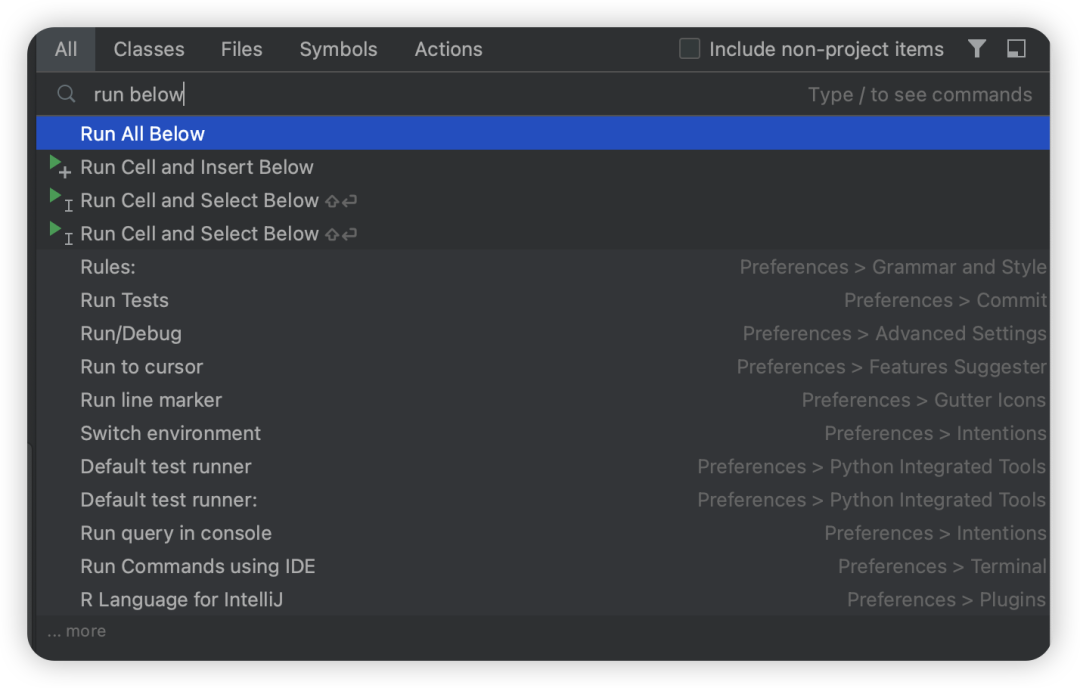Viewport: 1080px width, 688px height.
Task: Switch to the Actions tab
Action: [448, 48]
